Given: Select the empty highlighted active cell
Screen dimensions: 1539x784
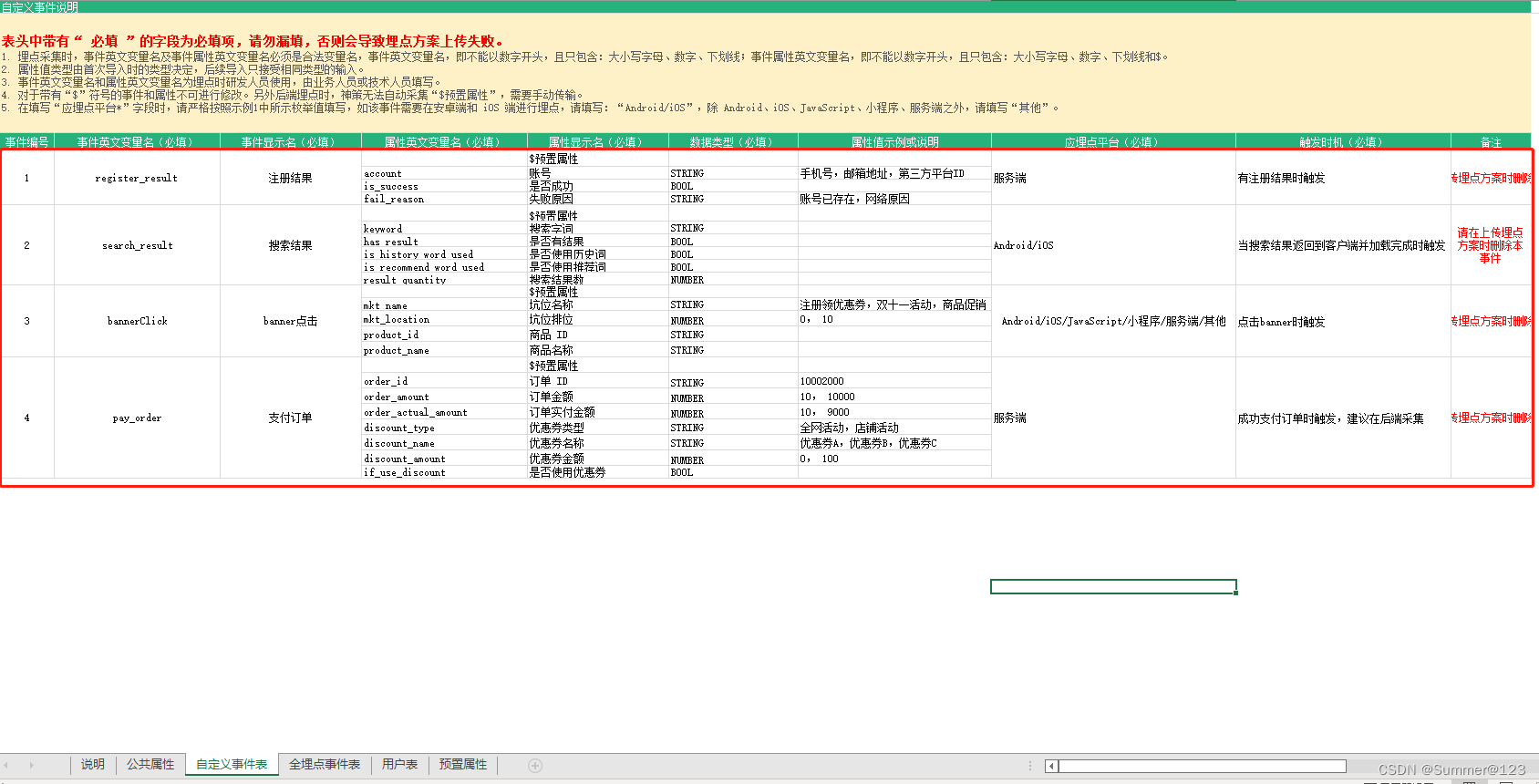Looking at the screenshot, I should point(1113,586).
